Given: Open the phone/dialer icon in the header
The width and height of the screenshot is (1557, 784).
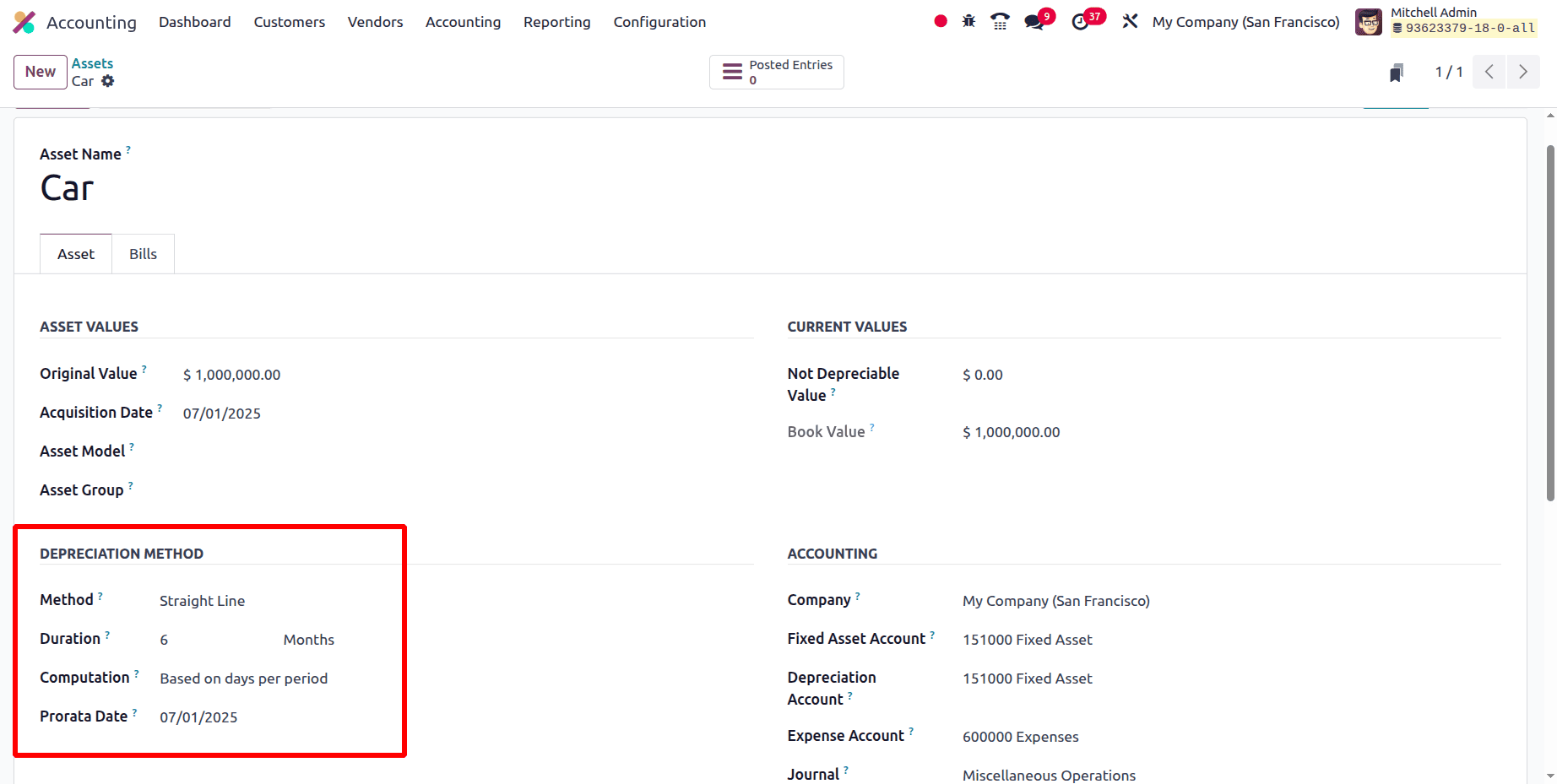Looking at the screenshot, I should point(1000,21).
